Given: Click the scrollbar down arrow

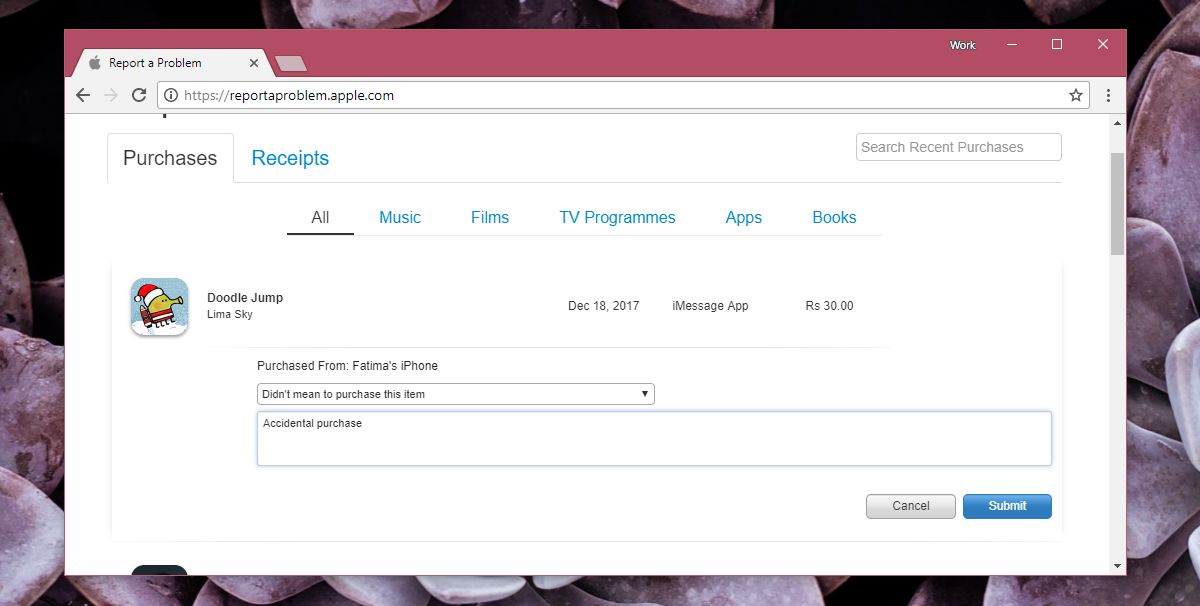Looking at the screenshot, I should point(1117,567).
